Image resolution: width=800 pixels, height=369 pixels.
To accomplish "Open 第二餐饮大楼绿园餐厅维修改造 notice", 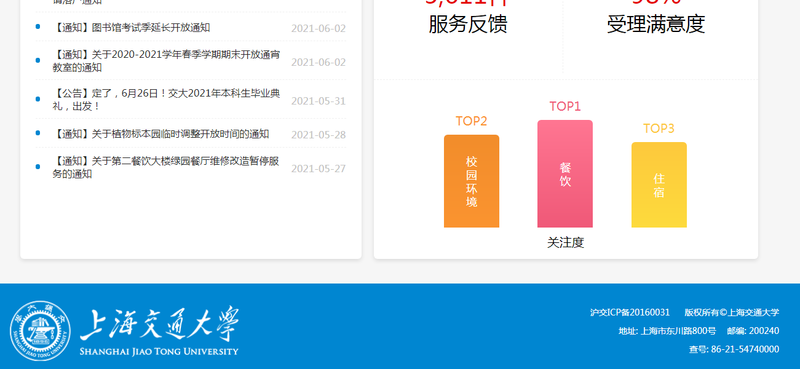I will 166,167.
